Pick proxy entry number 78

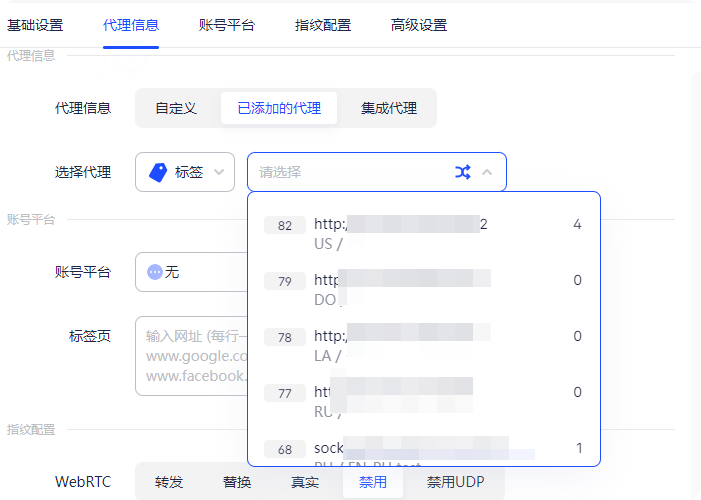pyautogui.click(x=423, y=345)
